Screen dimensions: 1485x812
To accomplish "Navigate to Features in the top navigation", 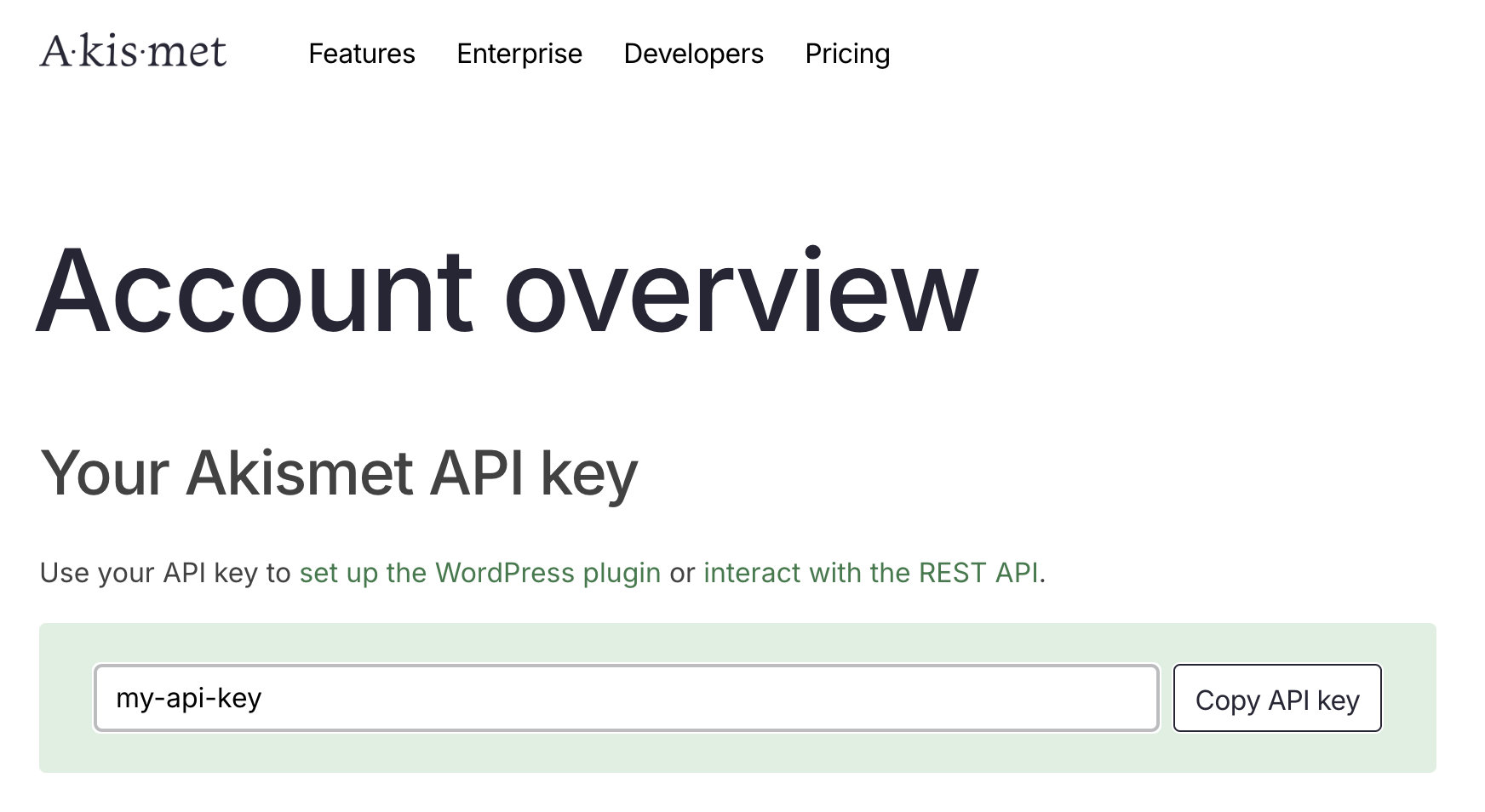I will [x=362, y=54].
